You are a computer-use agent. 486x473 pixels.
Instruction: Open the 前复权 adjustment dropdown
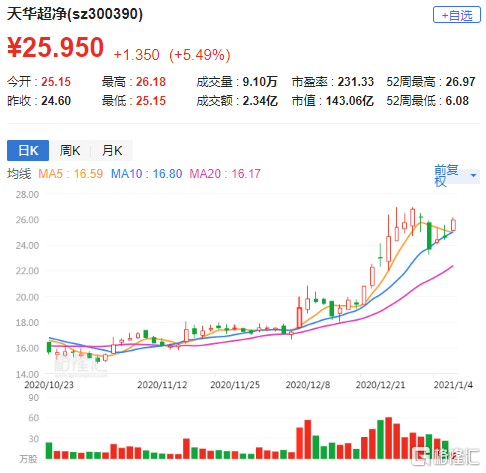pos(456,175)
